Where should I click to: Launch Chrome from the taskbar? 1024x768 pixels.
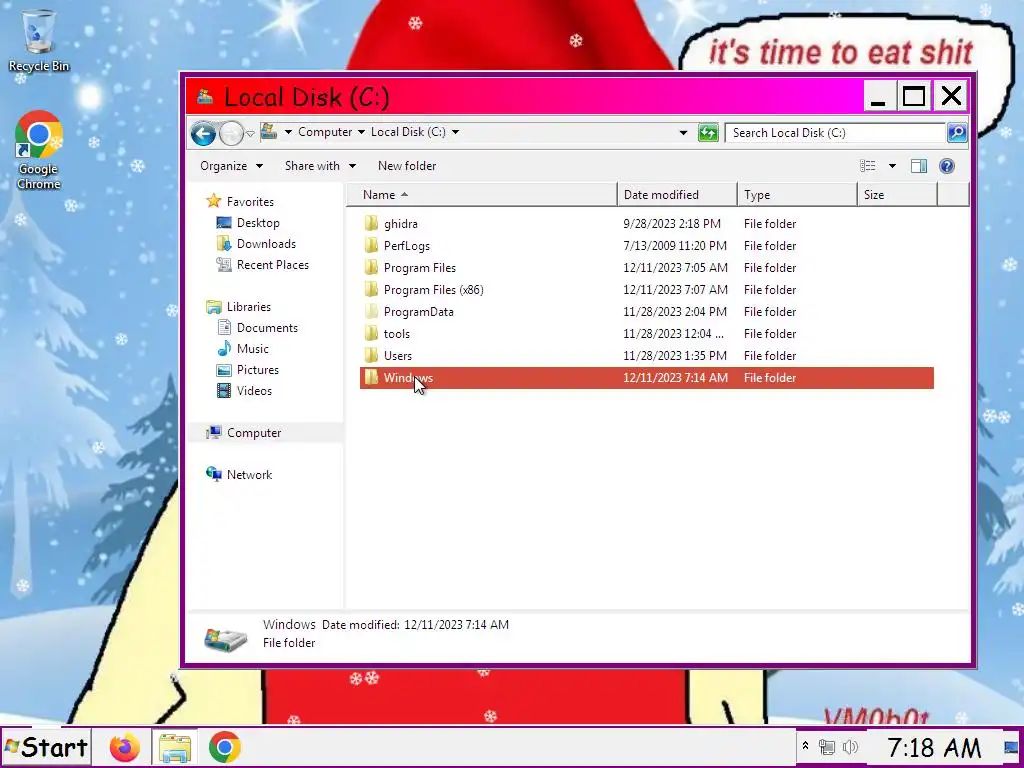point(225,747)
